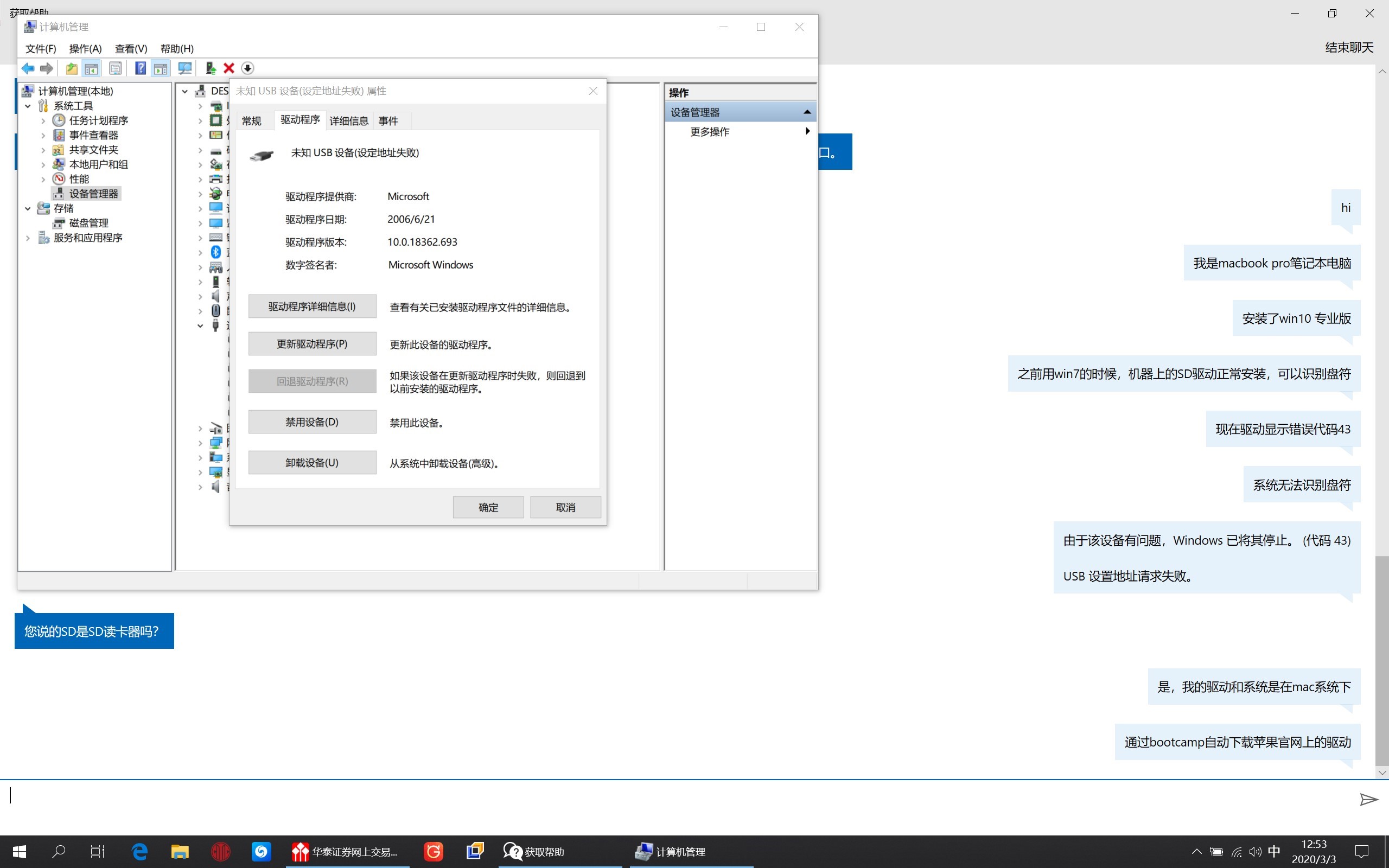Click the Up one level folder icon
The image size is (1389, 868).
point(71,68)
